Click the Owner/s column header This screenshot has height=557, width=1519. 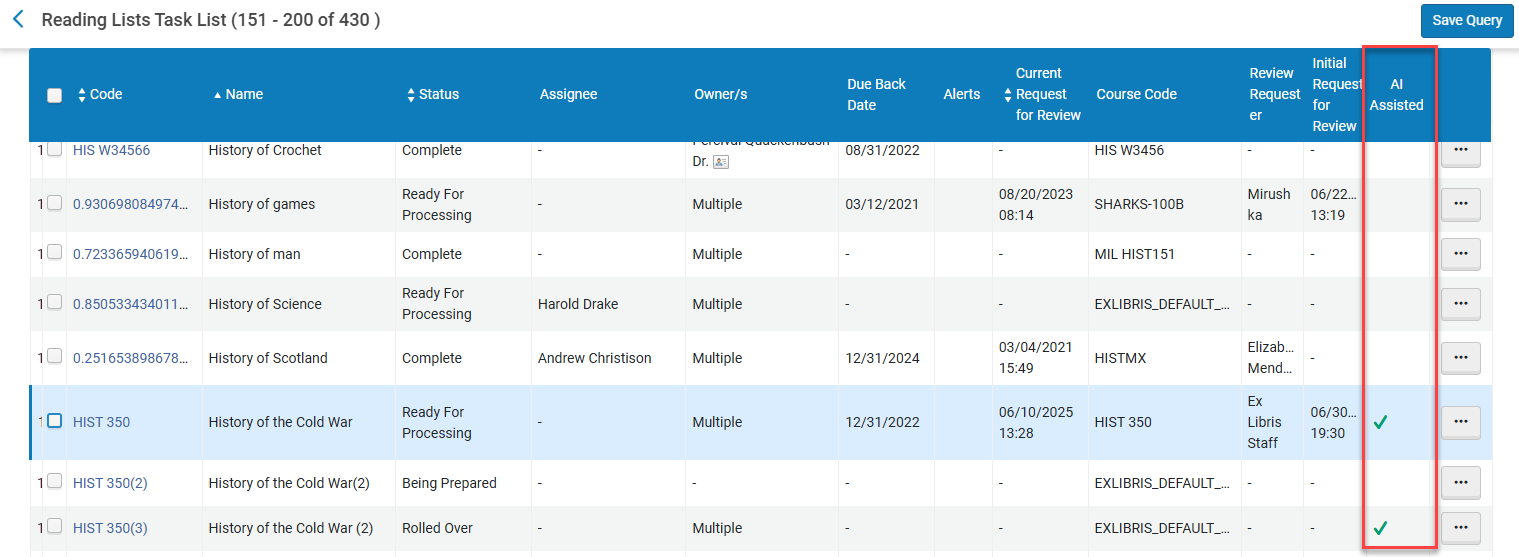(x=720, y=94)
